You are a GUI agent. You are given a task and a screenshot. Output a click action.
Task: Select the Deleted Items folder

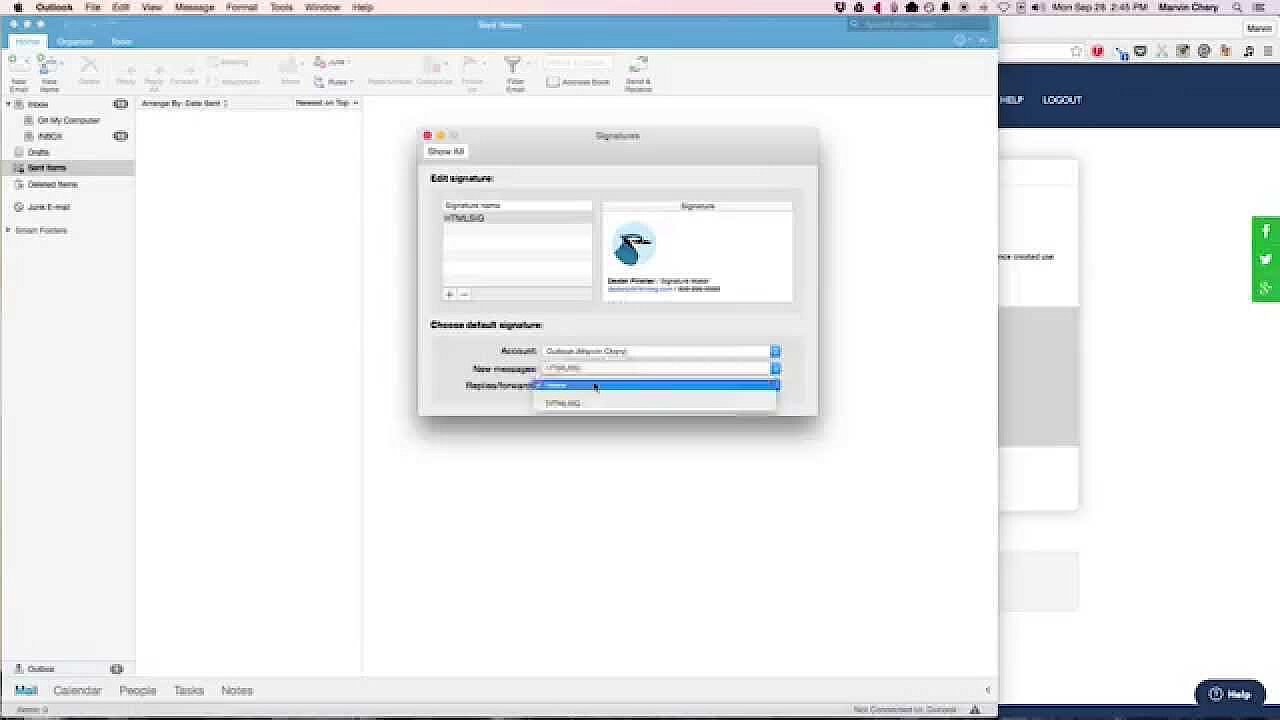52,184
